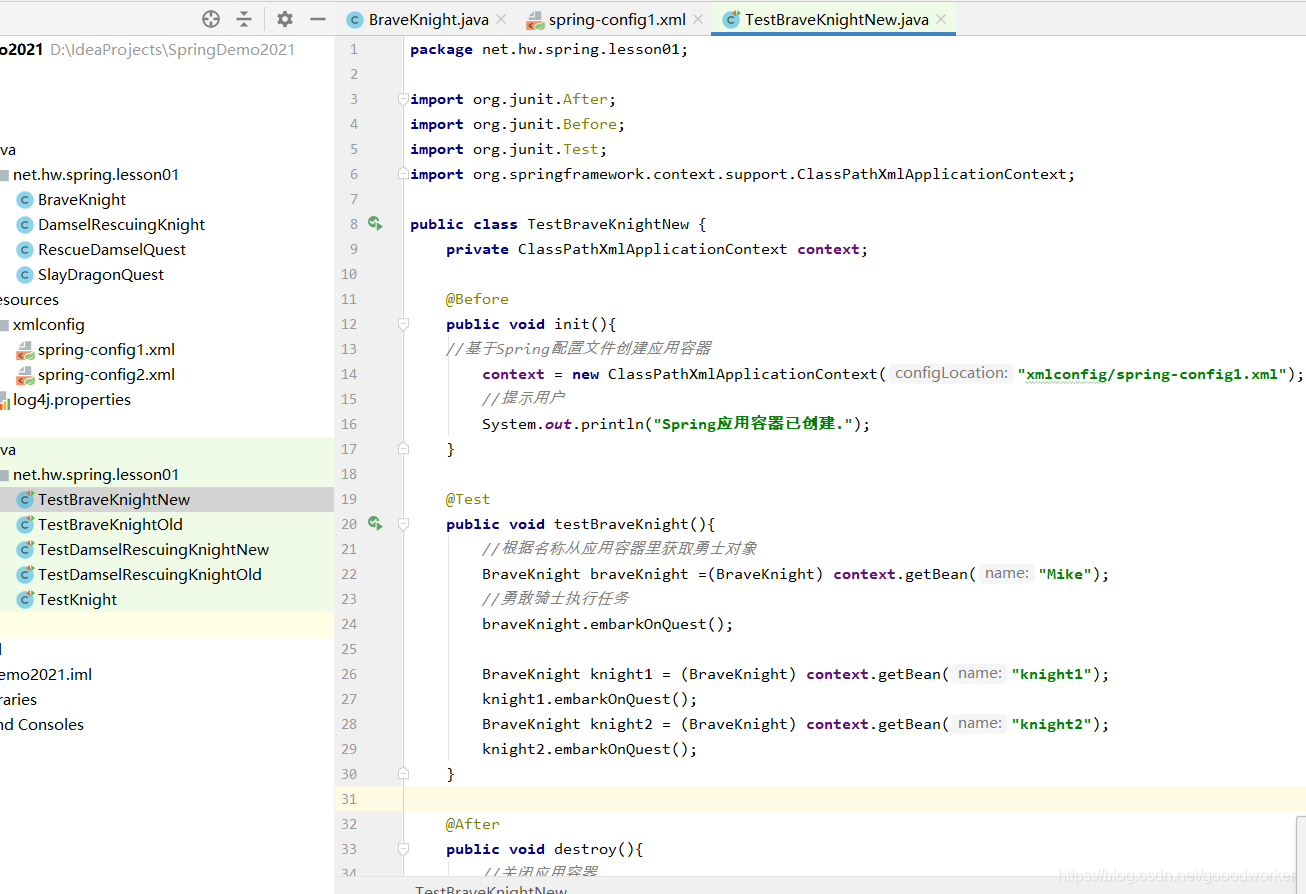The height and width of the screenshot is (894, 1306).
Task: Click the locate-current-file target icon
Action: [x=211, y=19]
